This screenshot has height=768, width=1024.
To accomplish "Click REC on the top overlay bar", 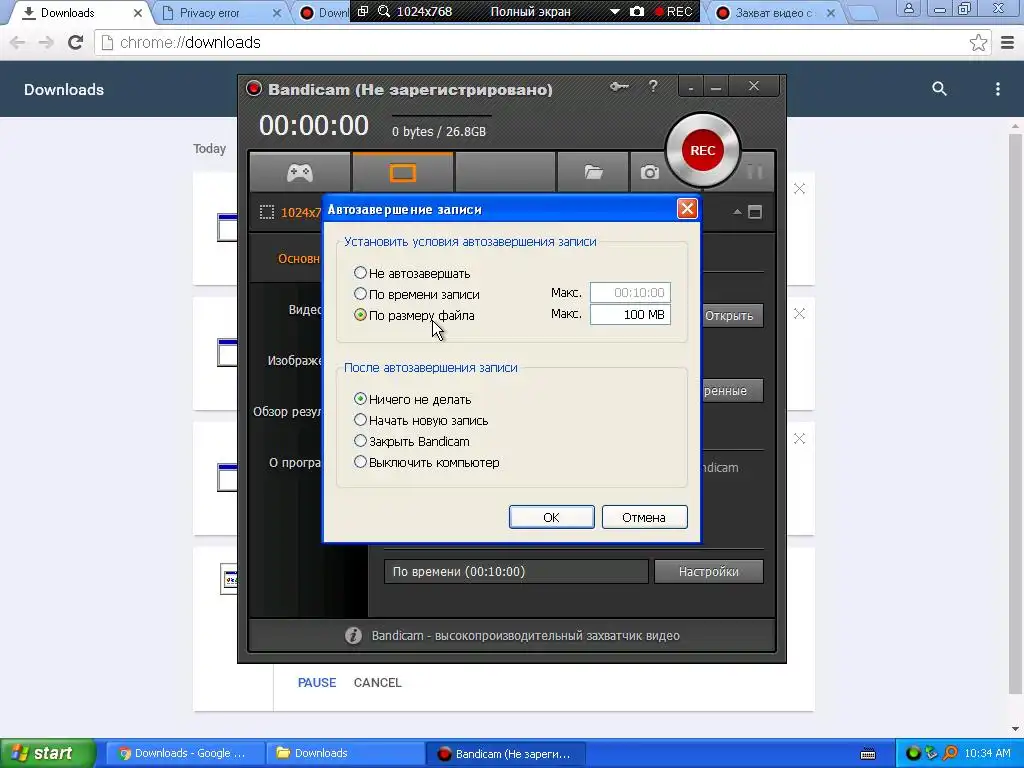I will pyautogui.click(x=674, y=12).
